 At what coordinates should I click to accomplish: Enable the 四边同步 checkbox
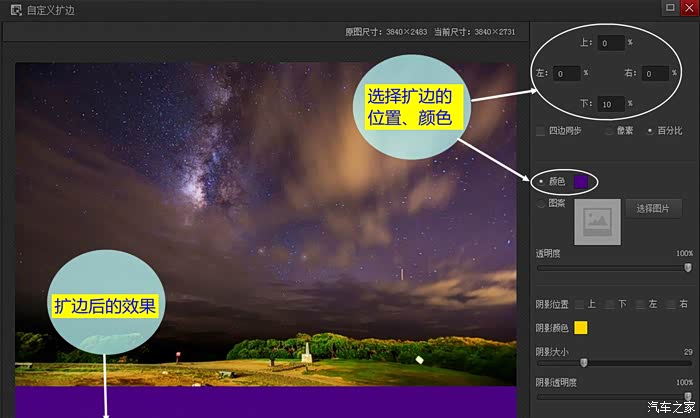541,131
